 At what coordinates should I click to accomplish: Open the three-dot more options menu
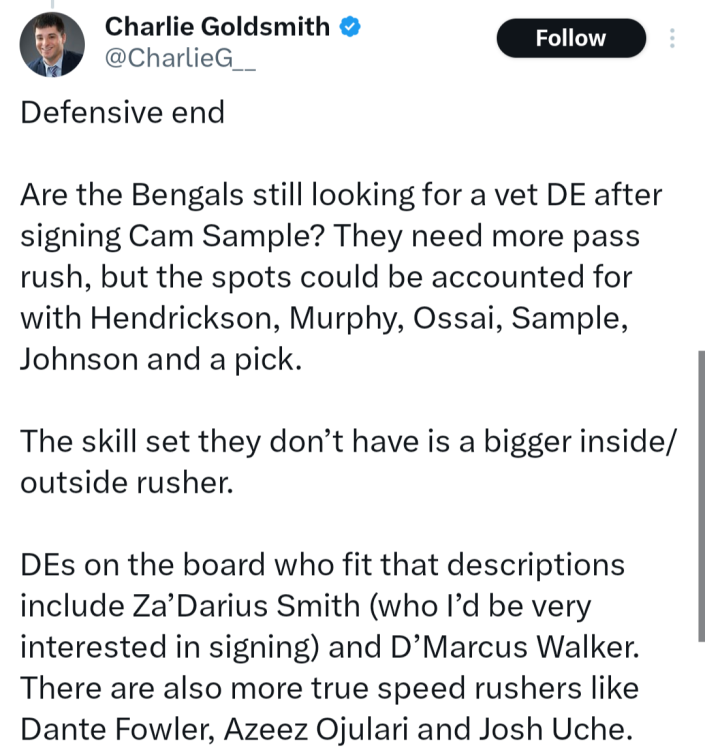point(672,38)
